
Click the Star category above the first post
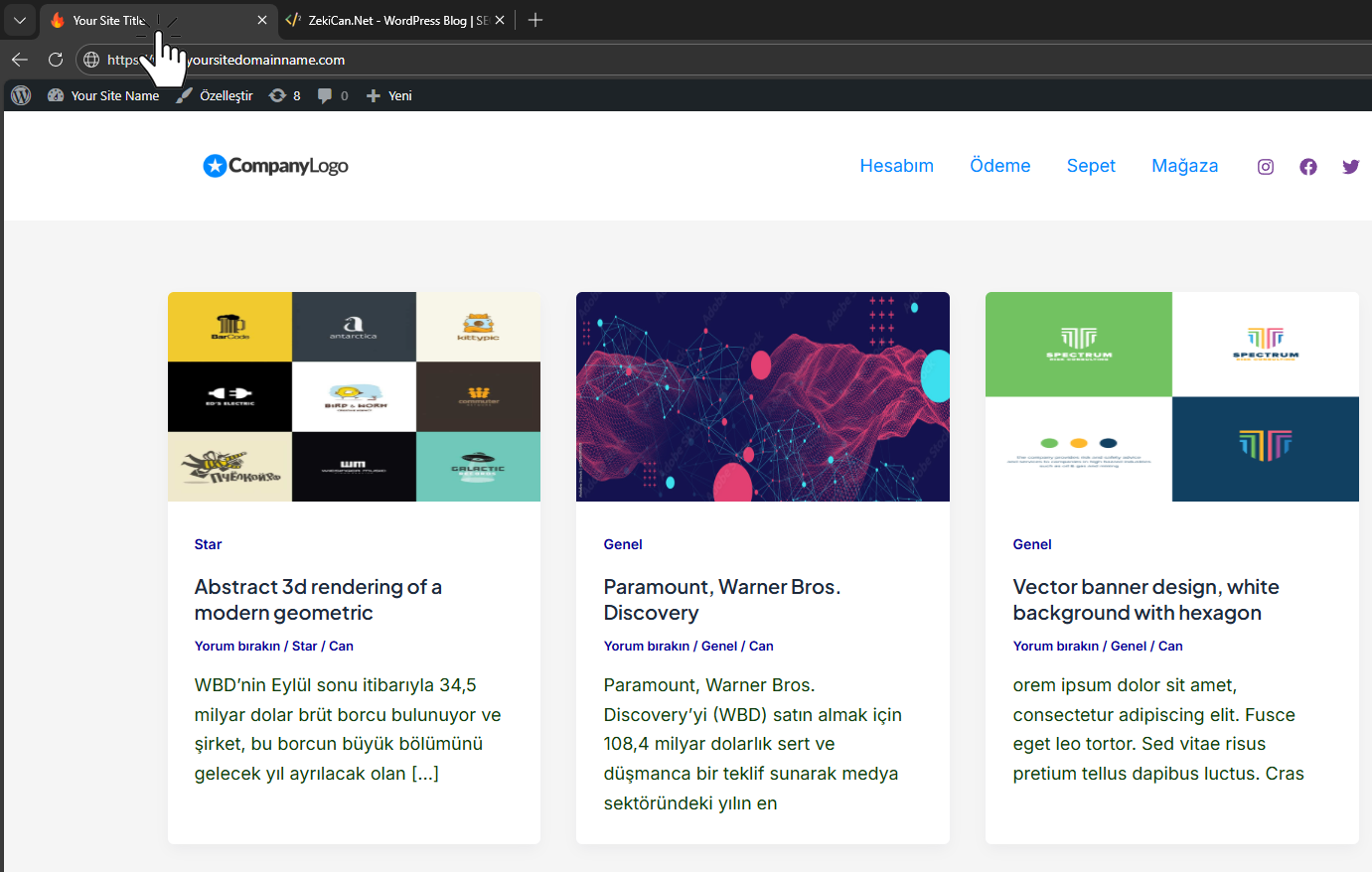coord(208,544)
